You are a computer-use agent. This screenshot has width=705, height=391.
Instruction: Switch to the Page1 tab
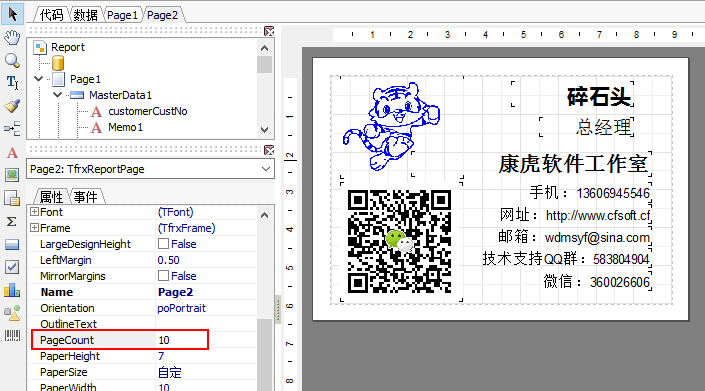[122, 15]
